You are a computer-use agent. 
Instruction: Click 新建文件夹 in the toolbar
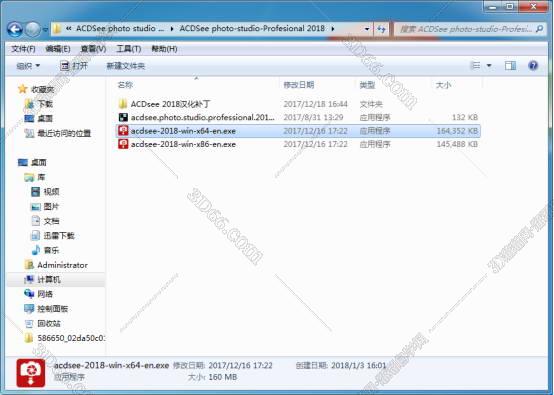click(126, 66)
